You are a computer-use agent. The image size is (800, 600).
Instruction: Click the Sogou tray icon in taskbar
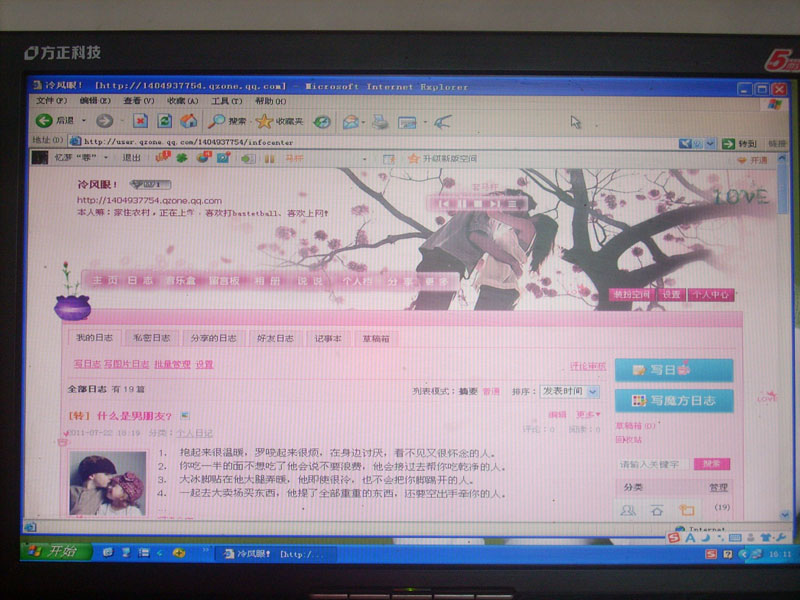(710, 554)
